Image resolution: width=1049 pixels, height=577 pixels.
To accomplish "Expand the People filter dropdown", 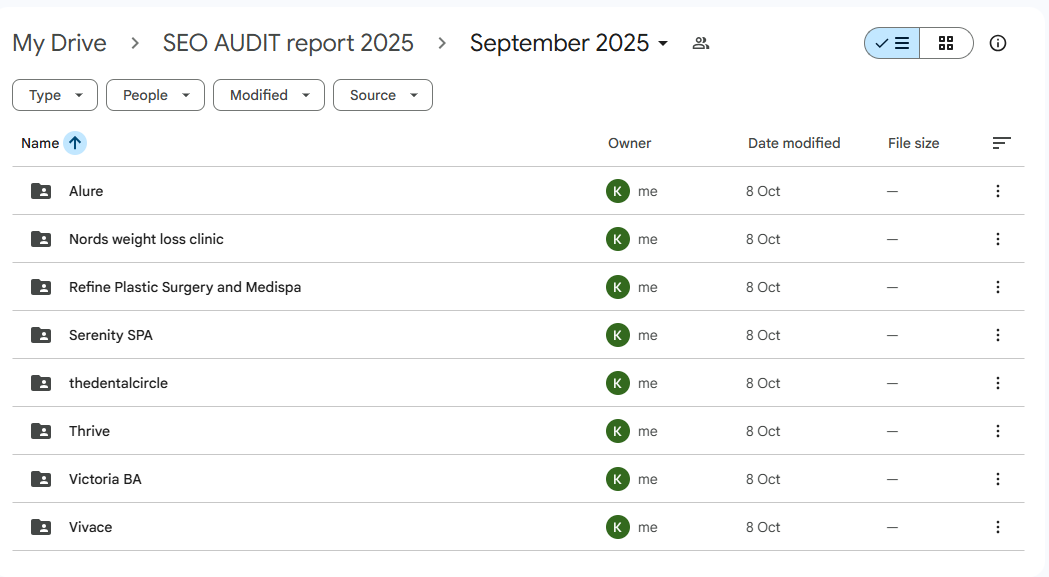I will point(155,95).
